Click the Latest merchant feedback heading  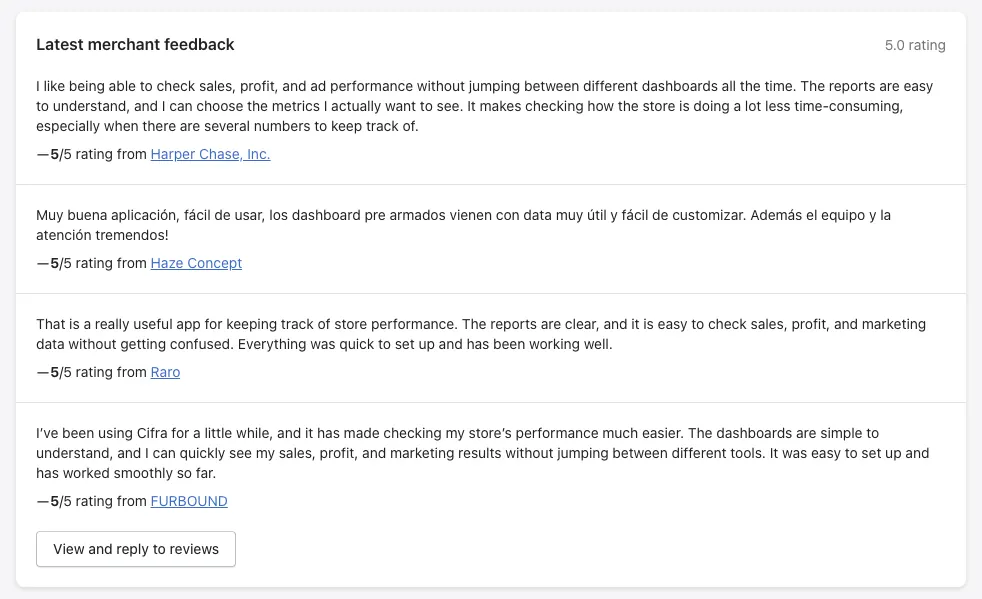click(x=135, y=44)
